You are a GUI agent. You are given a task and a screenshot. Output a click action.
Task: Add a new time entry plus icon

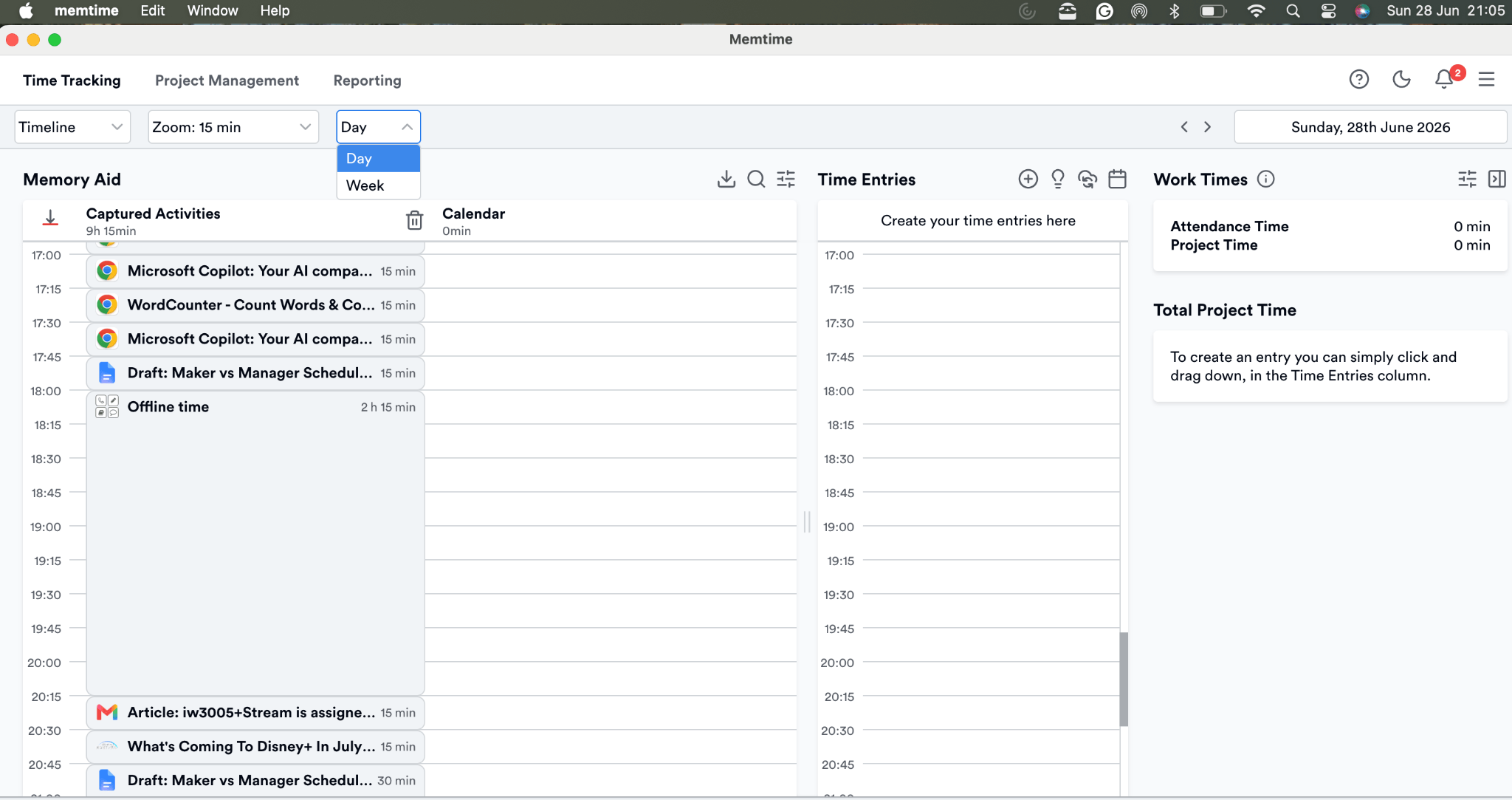[x=1028, y=179]
